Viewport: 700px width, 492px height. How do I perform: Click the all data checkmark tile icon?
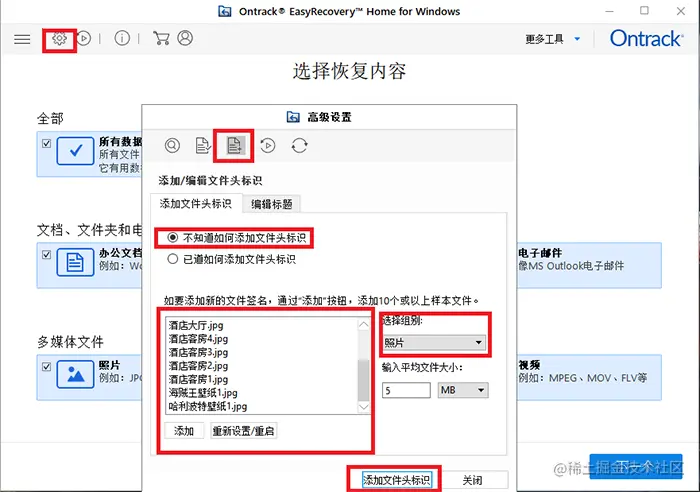click(75, 151)
